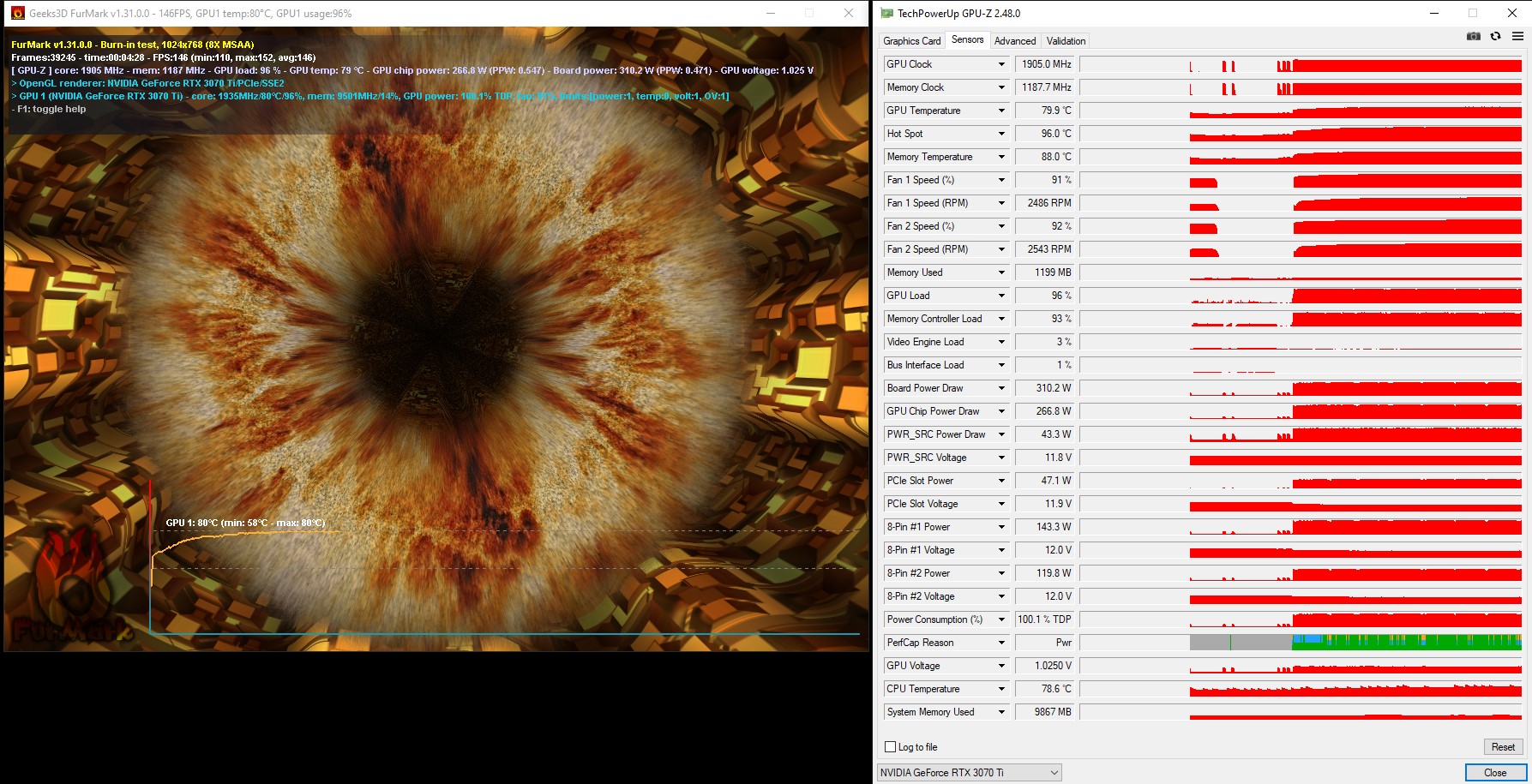This screenshot has height=784, width=1532.
Task: Click the 96.0 °C hot spot reading
Action: pyautogui.click(x=1045, y=134)
